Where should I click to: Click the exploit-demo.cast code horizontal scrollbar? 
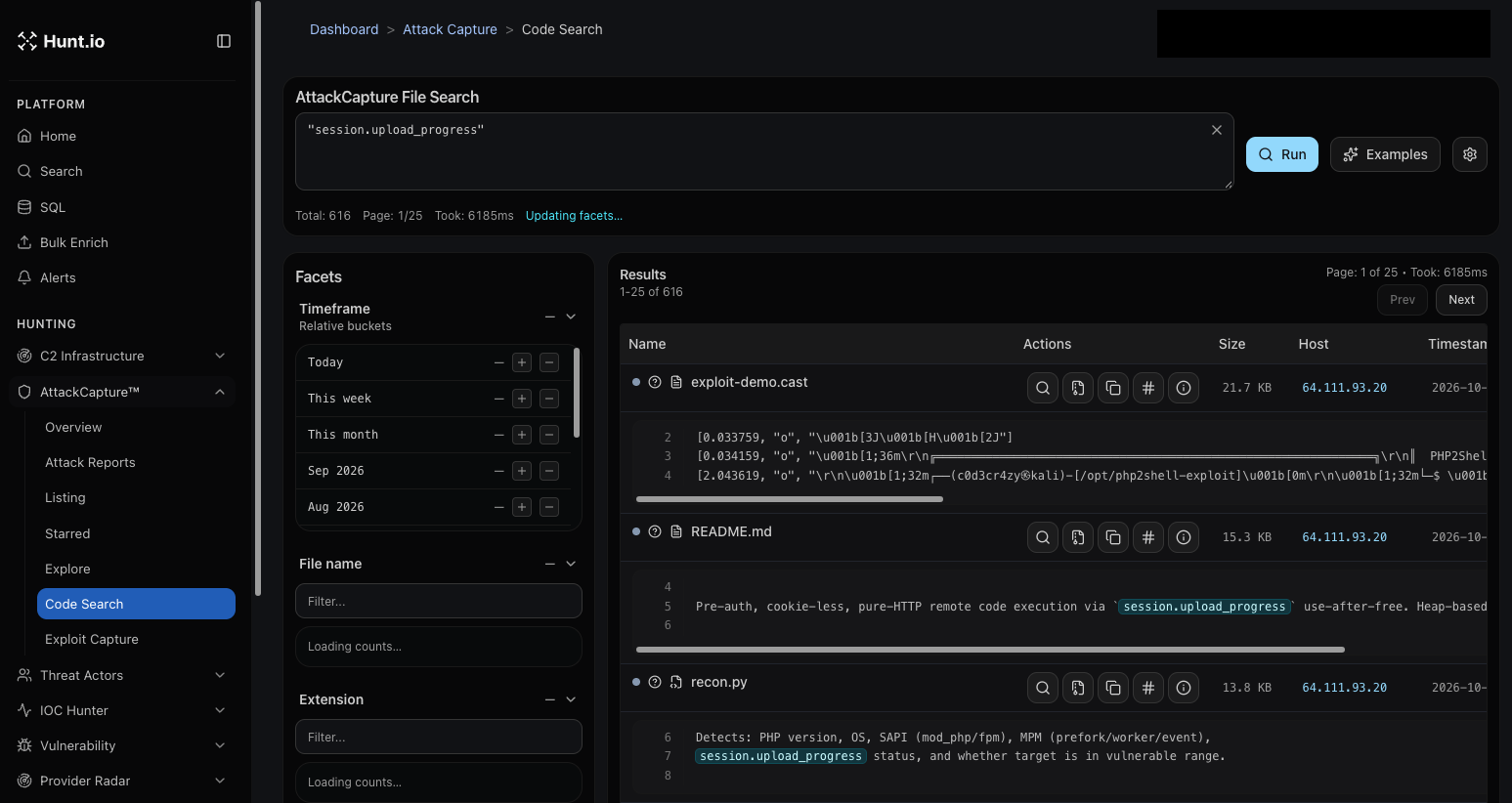790,499
